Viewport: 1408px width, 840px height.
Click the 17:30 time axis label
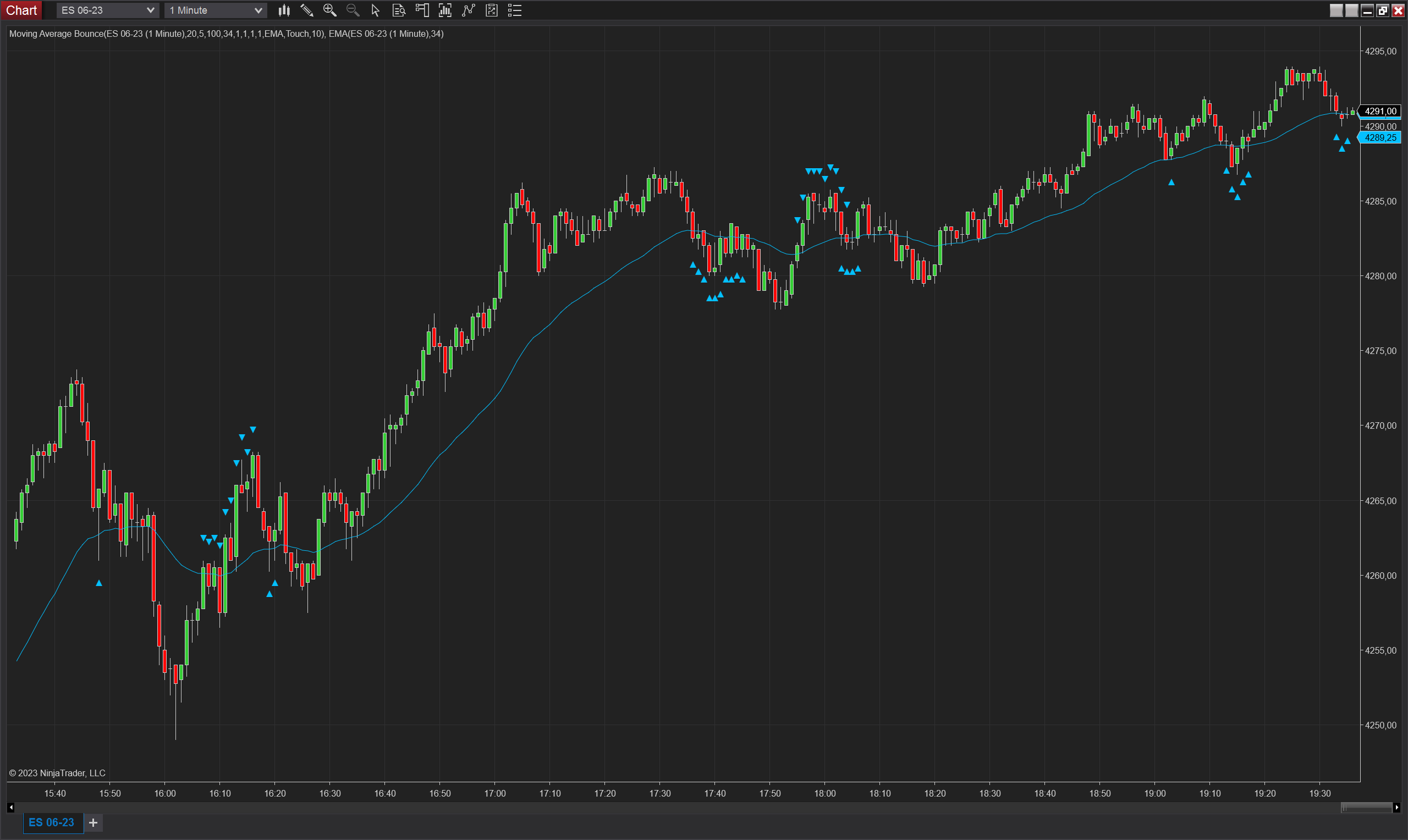659,794
